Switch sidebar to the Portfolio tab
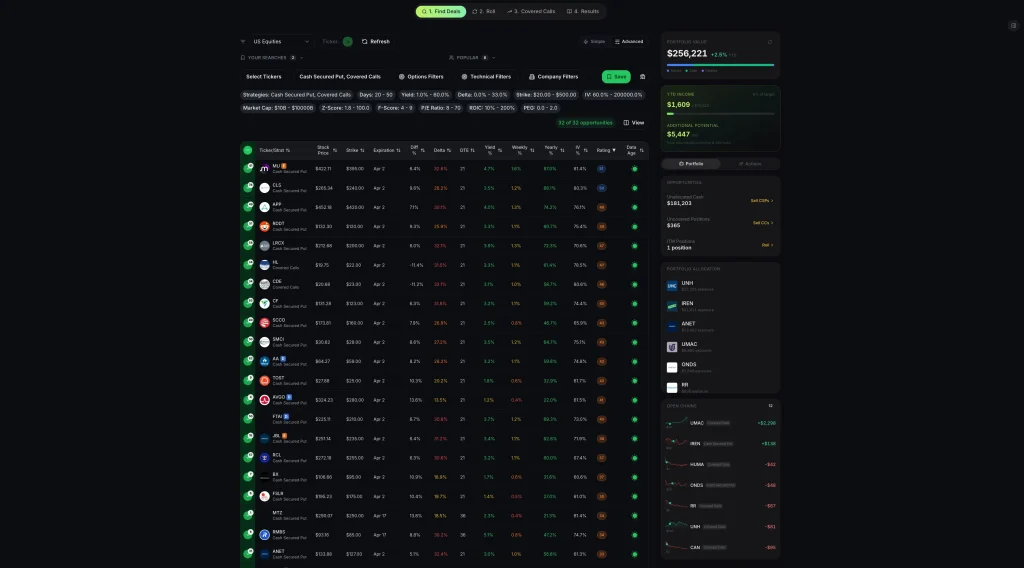 (x=691, y=164)
